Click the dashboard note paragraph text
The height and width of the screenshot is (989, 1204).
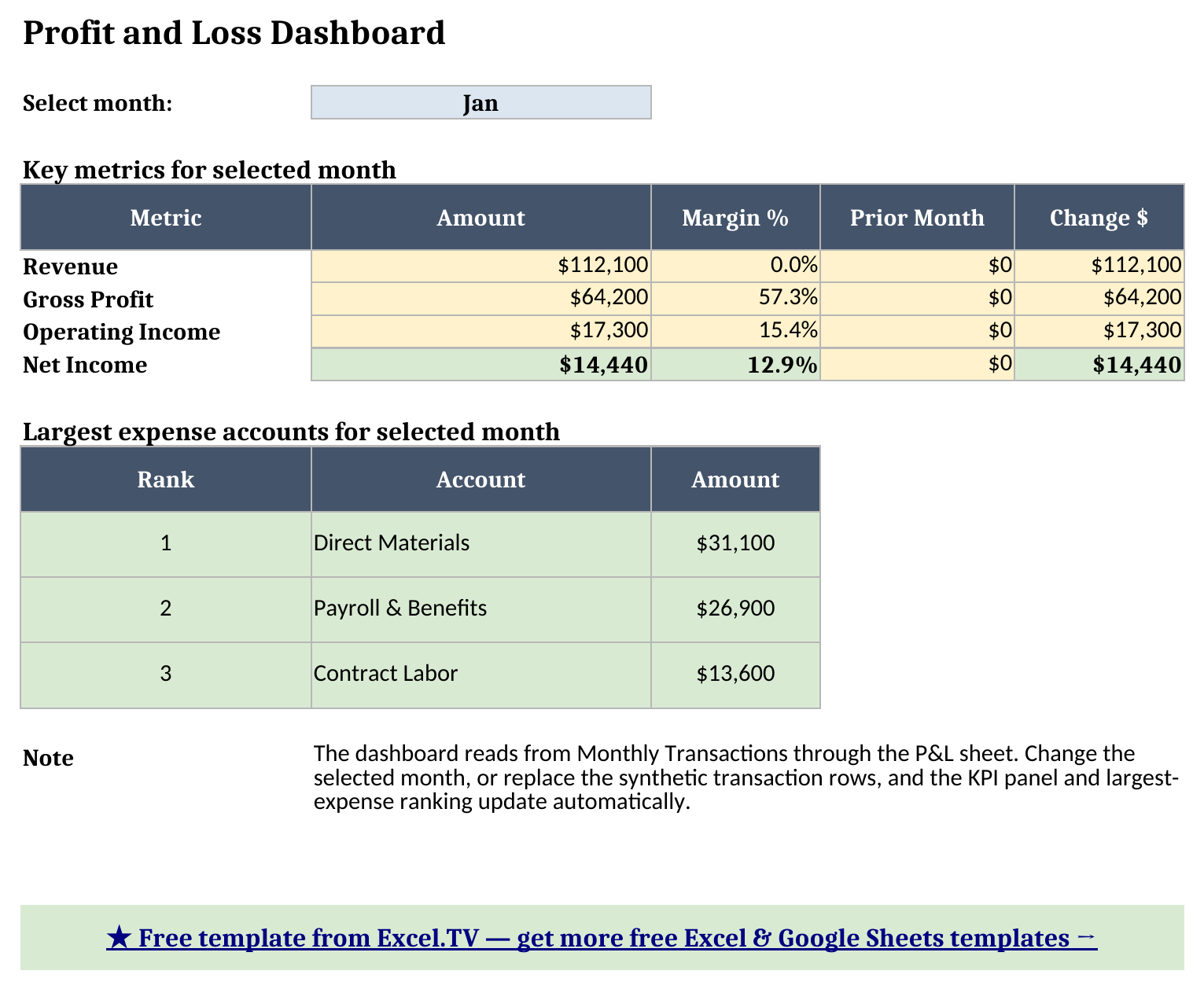click(x=746, y=778)
